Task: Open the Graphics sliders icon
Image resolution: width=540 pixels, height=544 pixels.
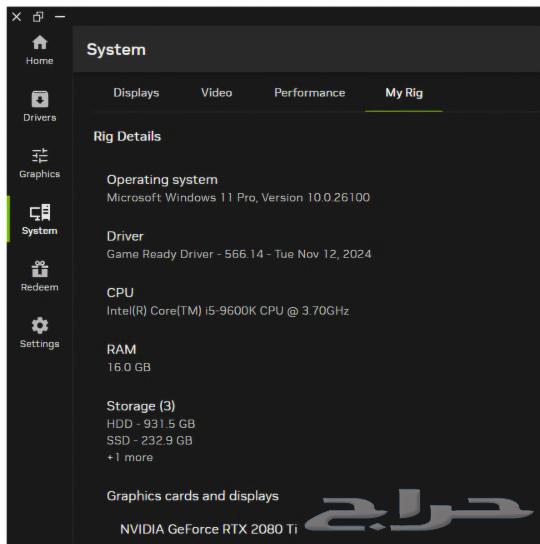Action: point(40,155)
